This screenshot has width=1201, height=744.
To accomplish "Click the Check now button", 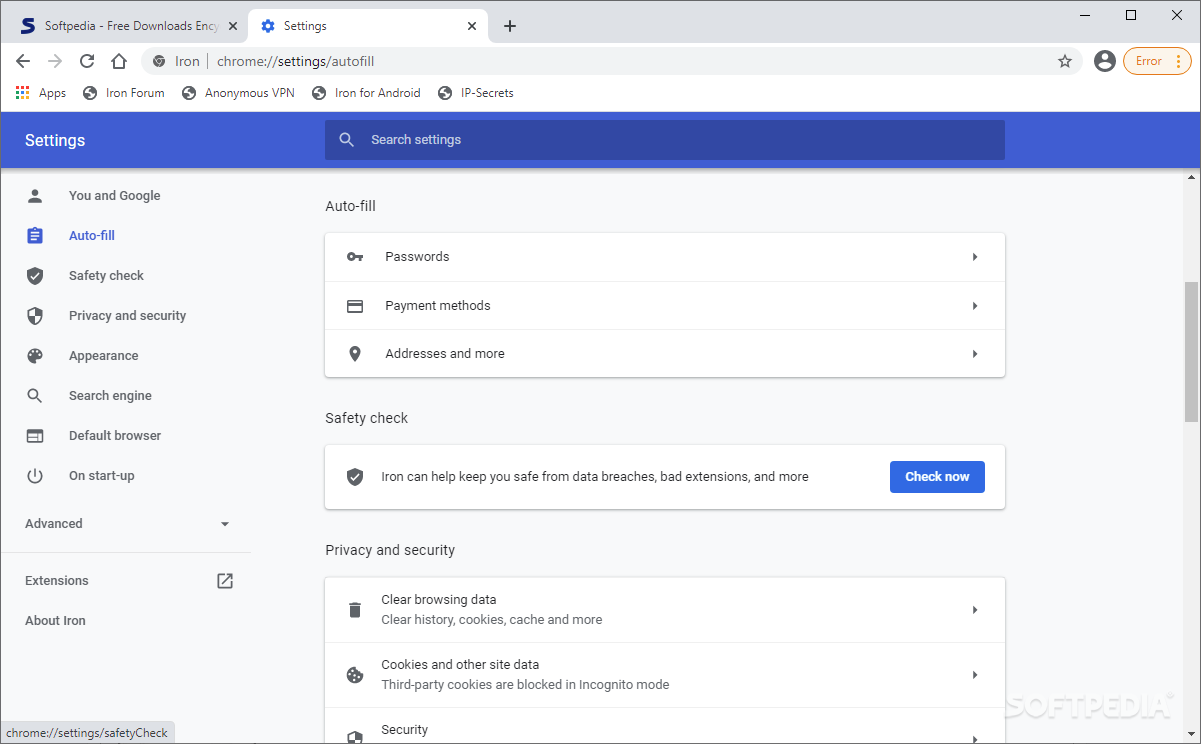I will (x=937, y=477).
